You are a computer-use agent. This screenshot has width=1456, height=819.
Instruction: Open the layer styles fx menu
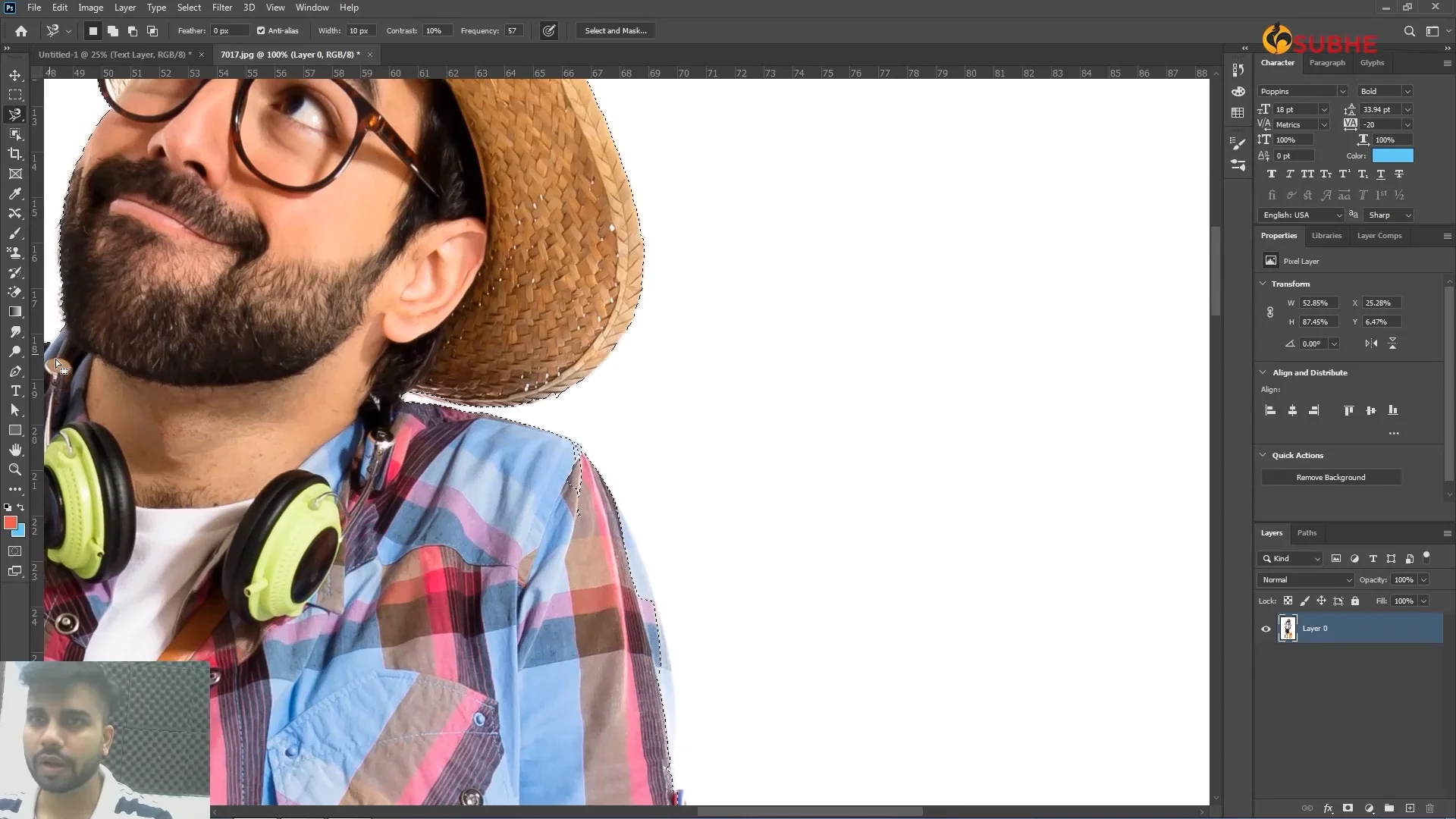[x=1329, y=808]
